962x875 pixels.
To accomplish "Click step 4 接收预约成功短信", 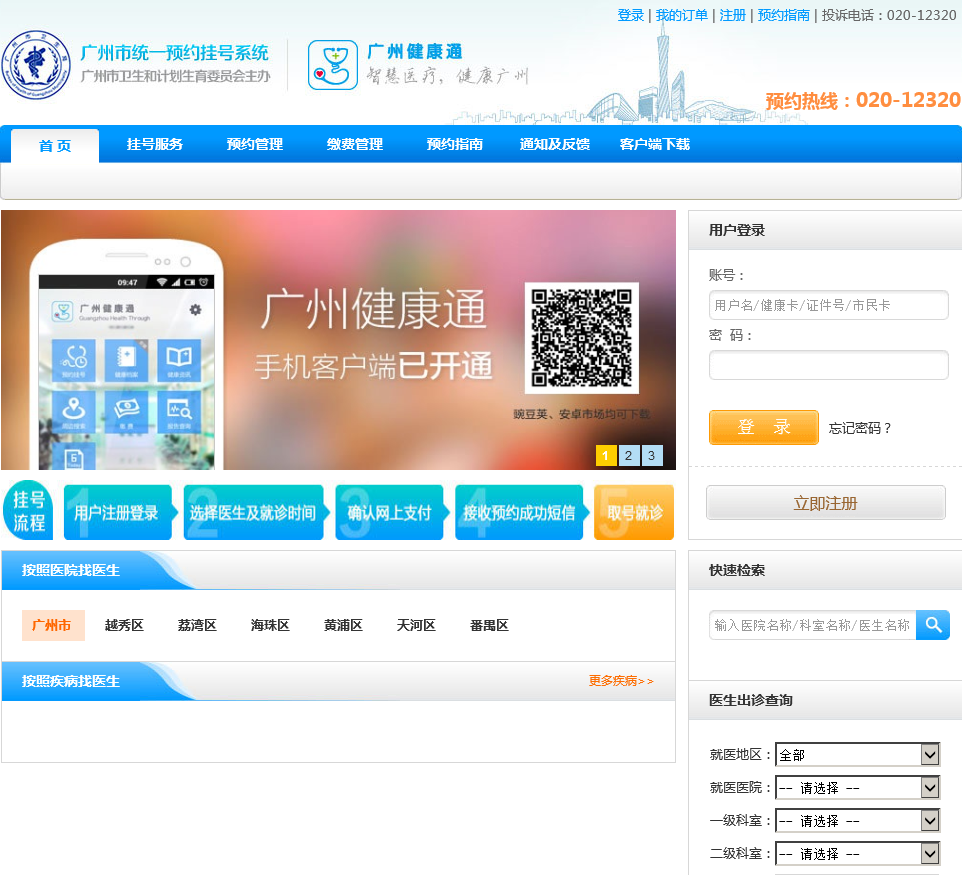I will click(x=519, y=512).
